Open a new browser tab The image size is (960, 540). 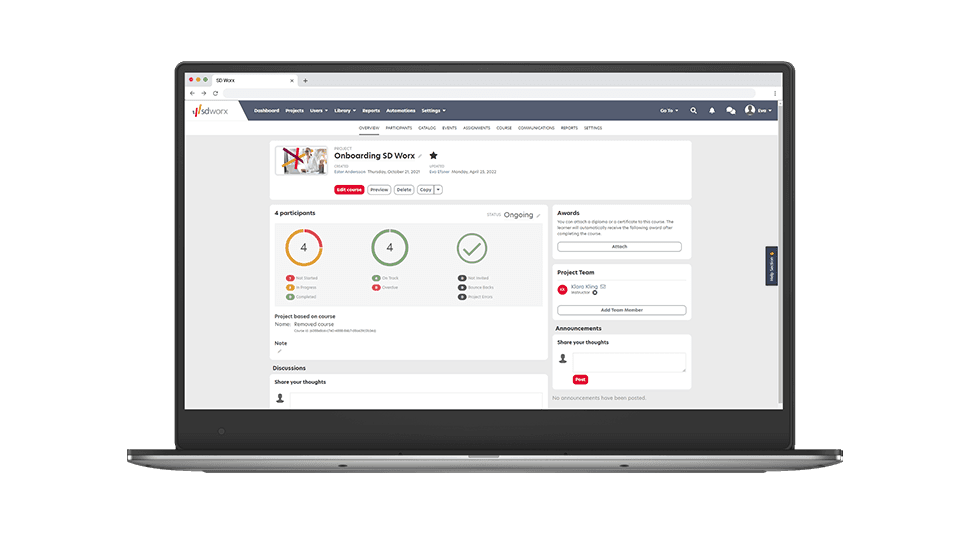pos(306,80)
